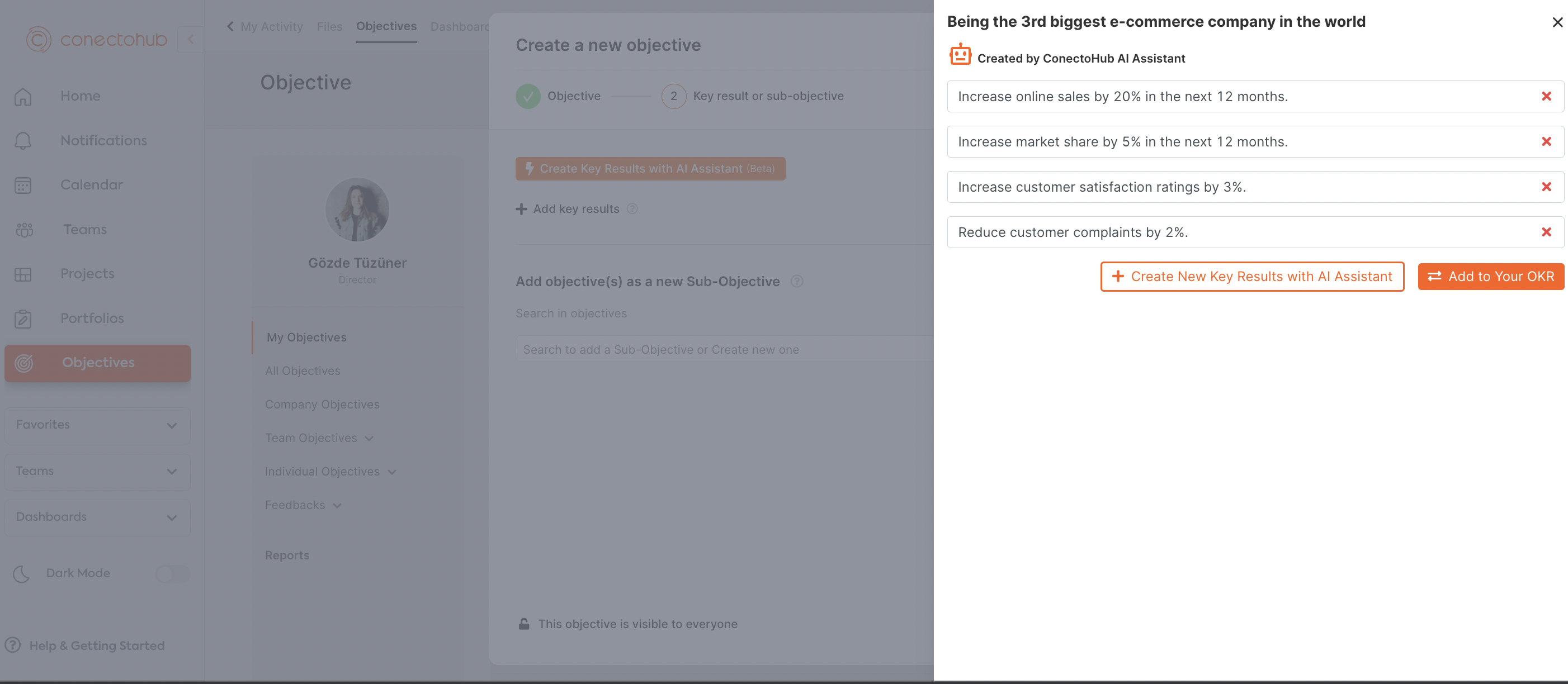This screenshot has height=684, width=1568.
Task: Click the ConectoHub AI Assistant robot icon
Action: [961, 55]
